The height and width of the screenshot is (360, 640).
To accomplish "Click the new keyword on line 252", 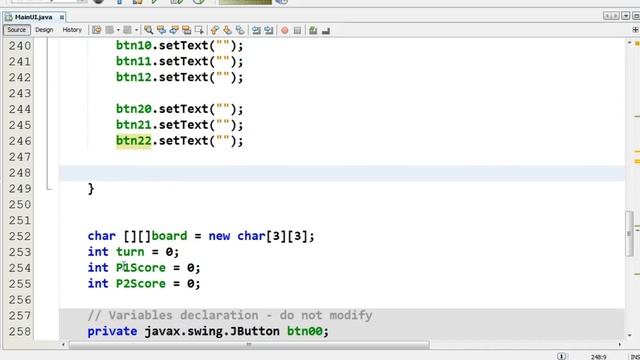I will (219, 236).
